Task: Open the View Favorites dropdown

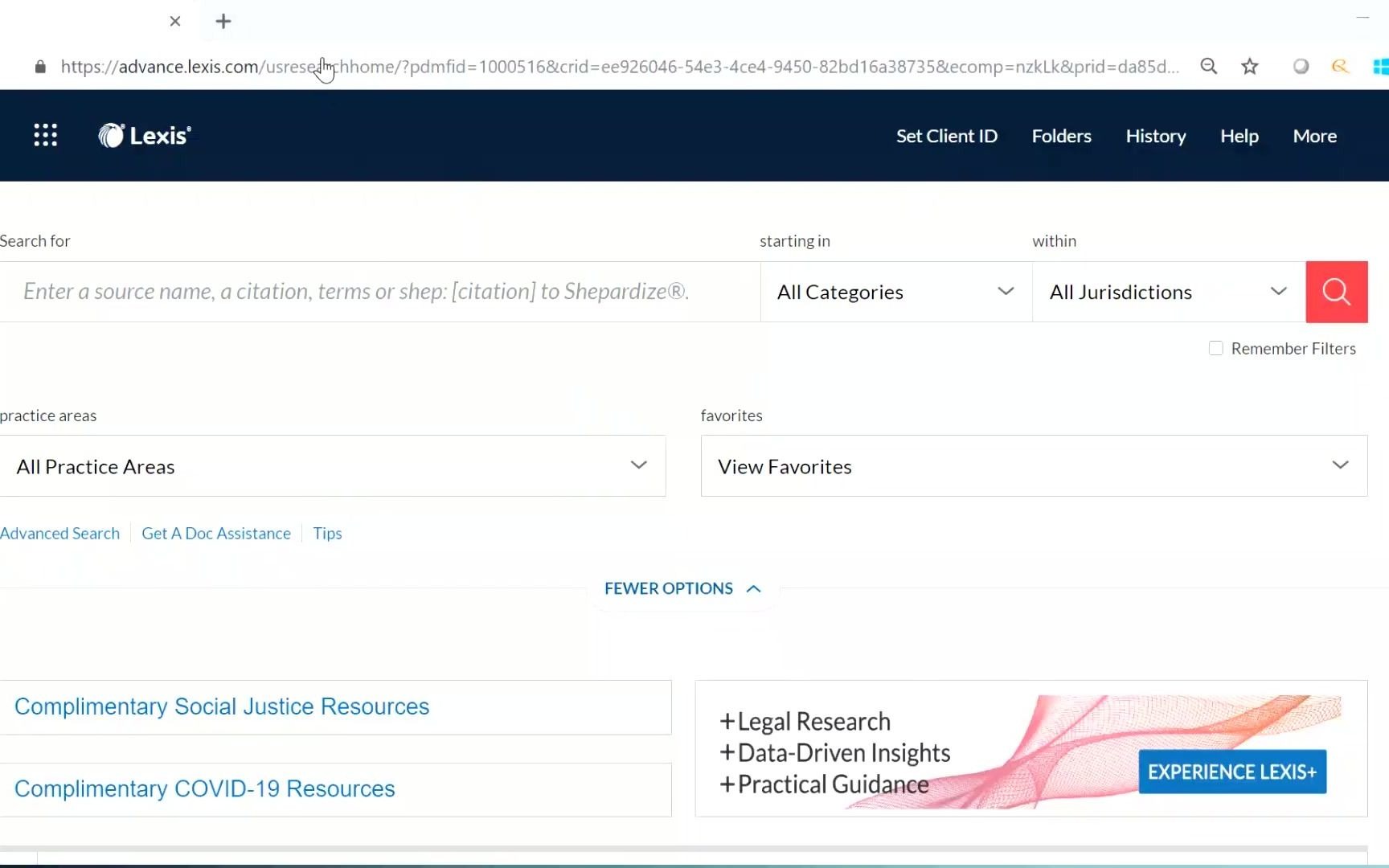Action: 1034,466
